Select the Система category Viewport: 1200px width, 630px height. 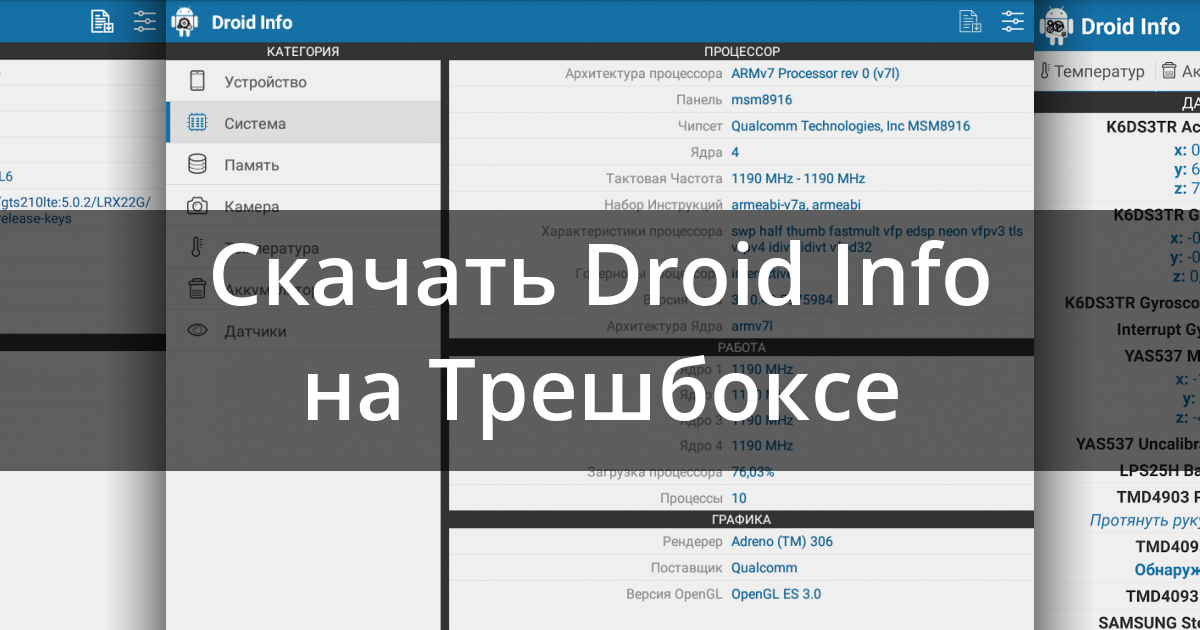tap(303, 123)
